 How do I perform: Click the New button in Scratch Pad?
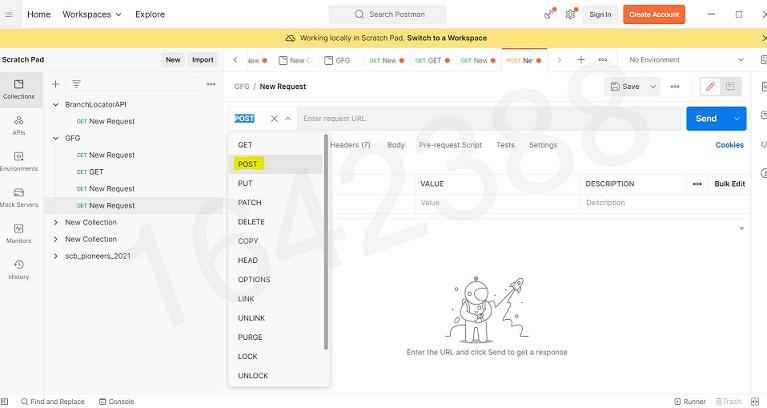pos(173,60)
